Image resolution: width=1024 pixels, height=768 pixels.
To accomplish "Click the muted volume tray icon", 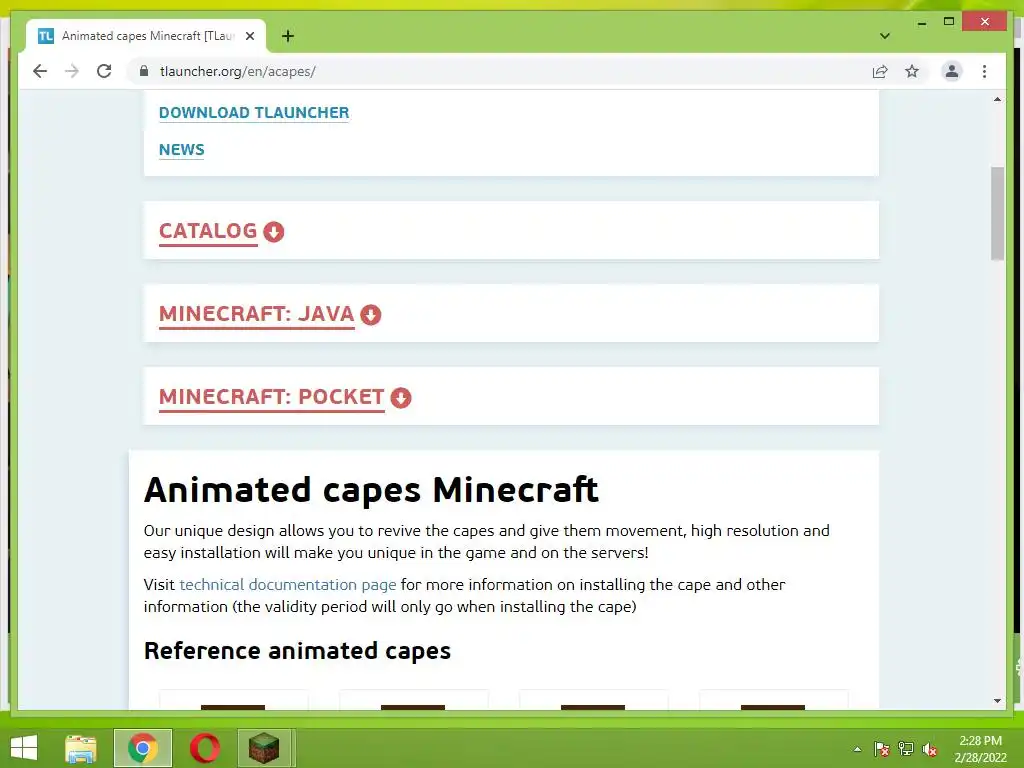I will (x=930, y=749).
